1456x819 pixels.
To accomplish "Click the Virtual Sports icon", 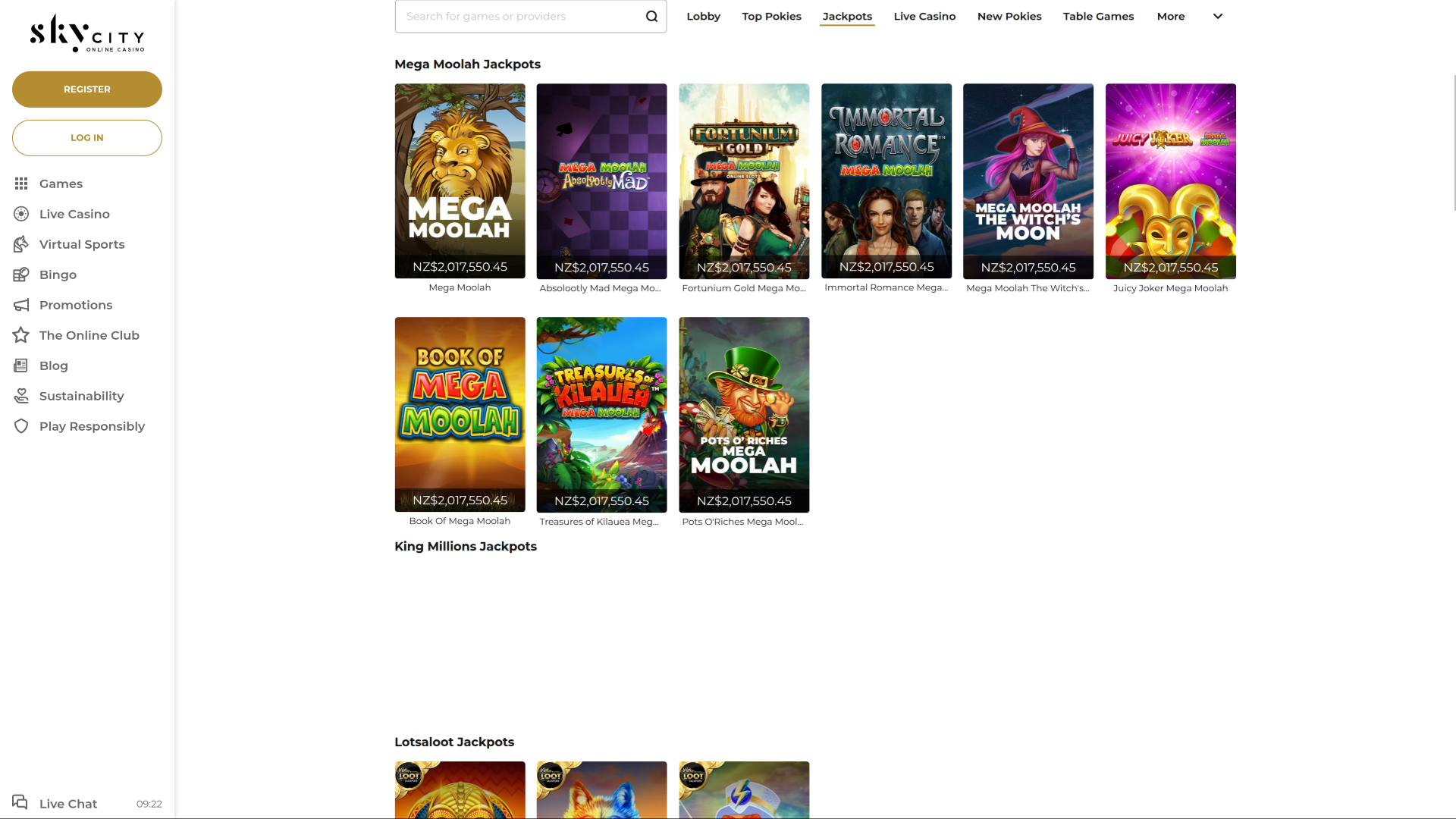I will (20, 244).
